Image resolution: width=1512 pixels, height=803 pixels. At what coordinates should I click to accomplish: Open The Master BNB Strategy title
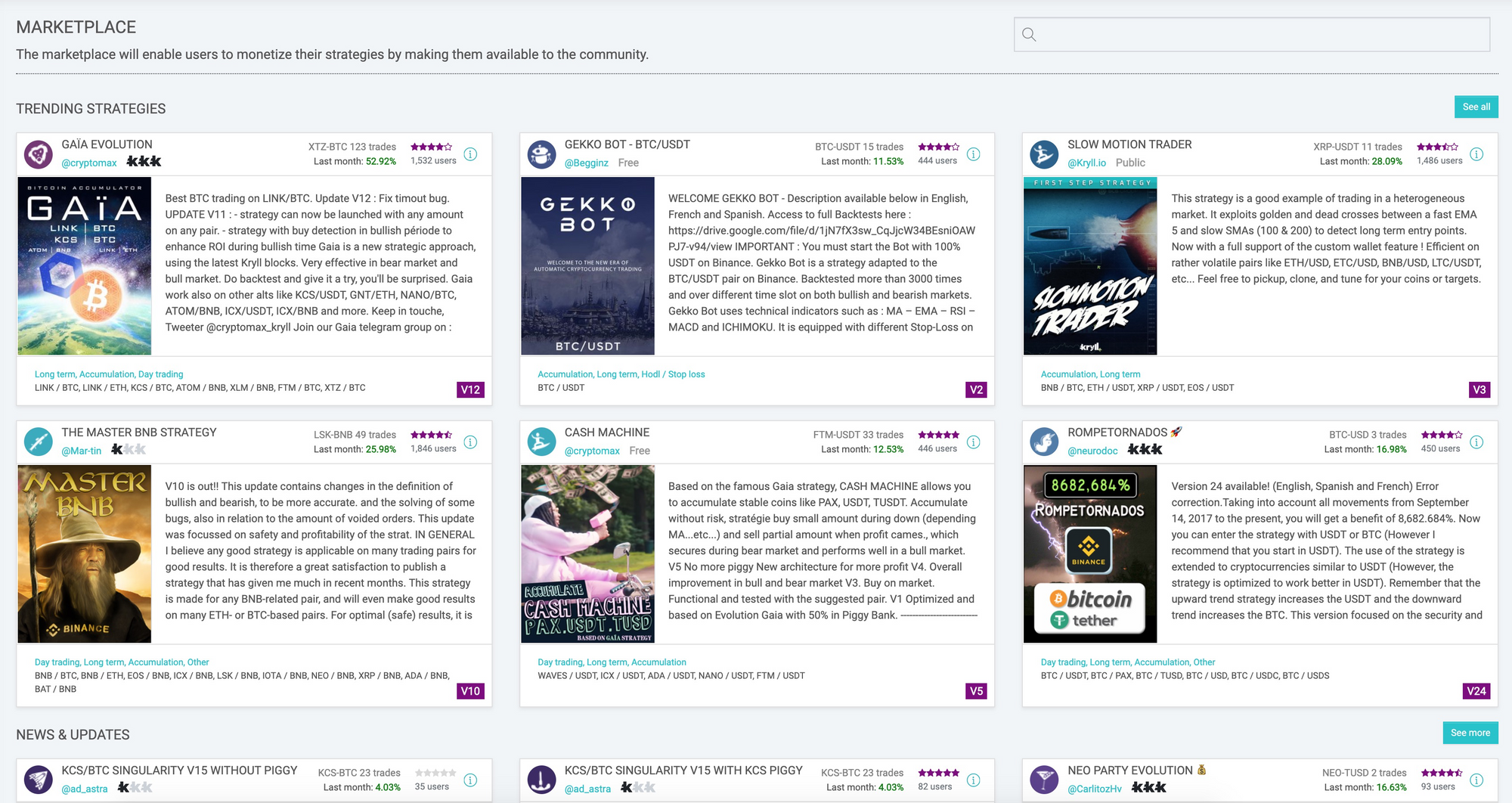(139, 433)
